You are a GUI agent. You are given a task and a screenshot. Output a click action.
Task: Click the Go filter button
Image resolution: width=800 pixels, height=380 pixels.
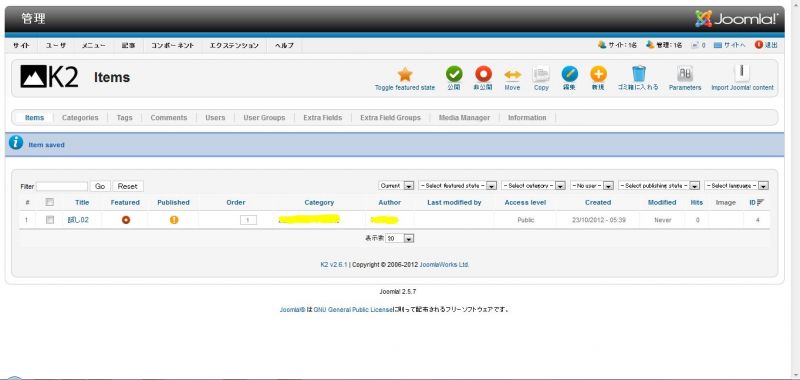[100, 186]
